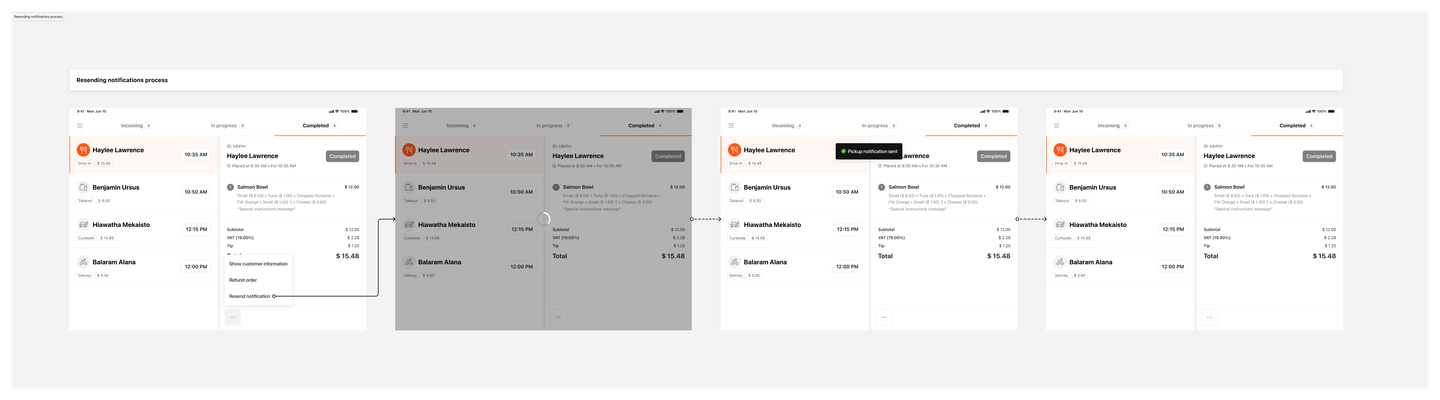Choose Resend notification from context menu
1440x400 pixels.
(258, 296)
